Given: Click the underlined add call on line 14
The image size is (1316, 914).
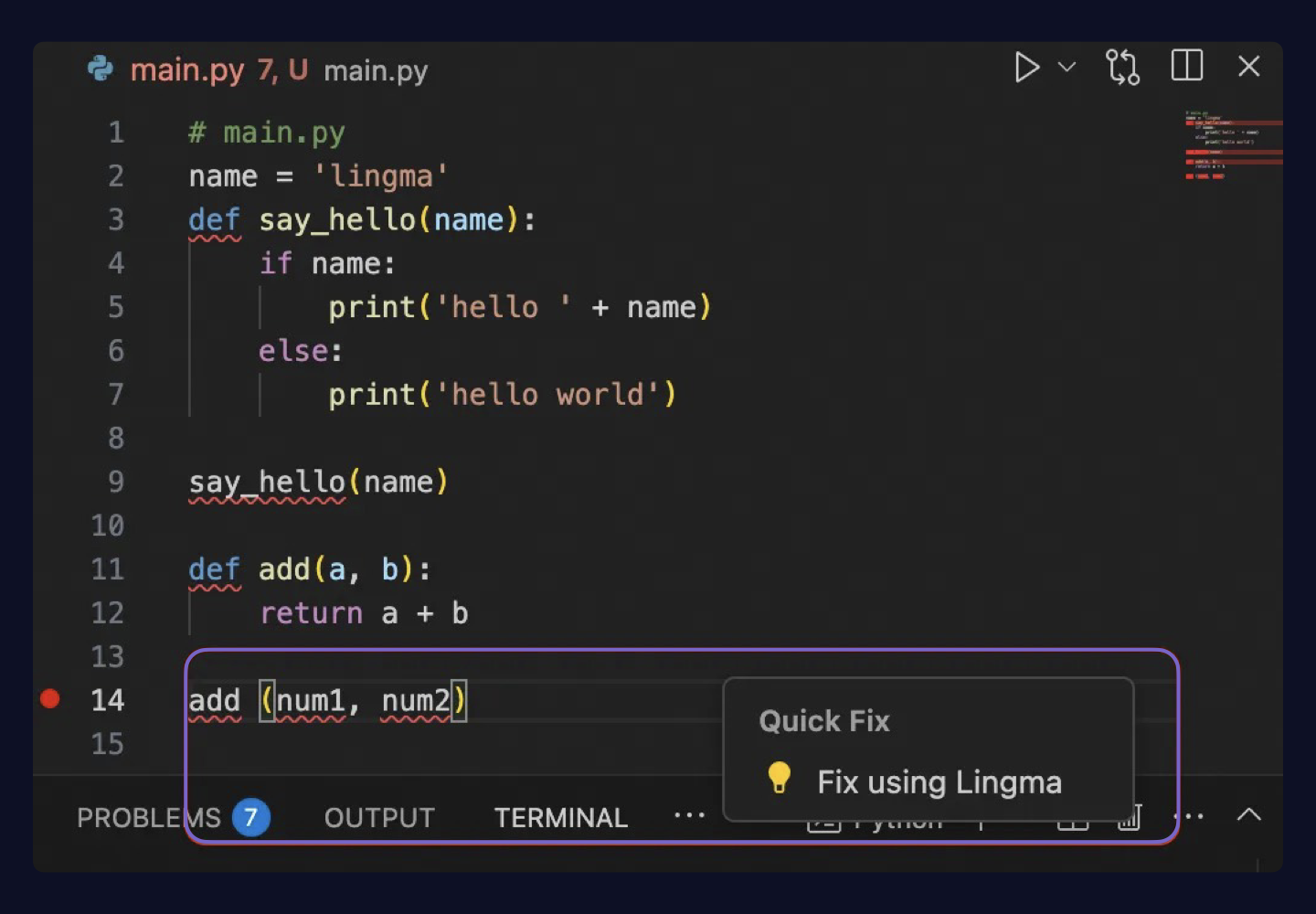Looking at the screenshot, I should [214, 701].
